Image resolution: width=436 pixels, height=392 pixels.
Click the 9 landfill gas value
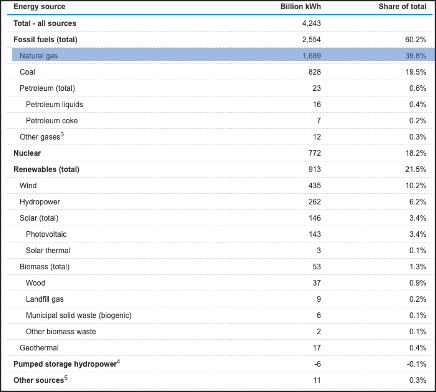pos(319,299)
